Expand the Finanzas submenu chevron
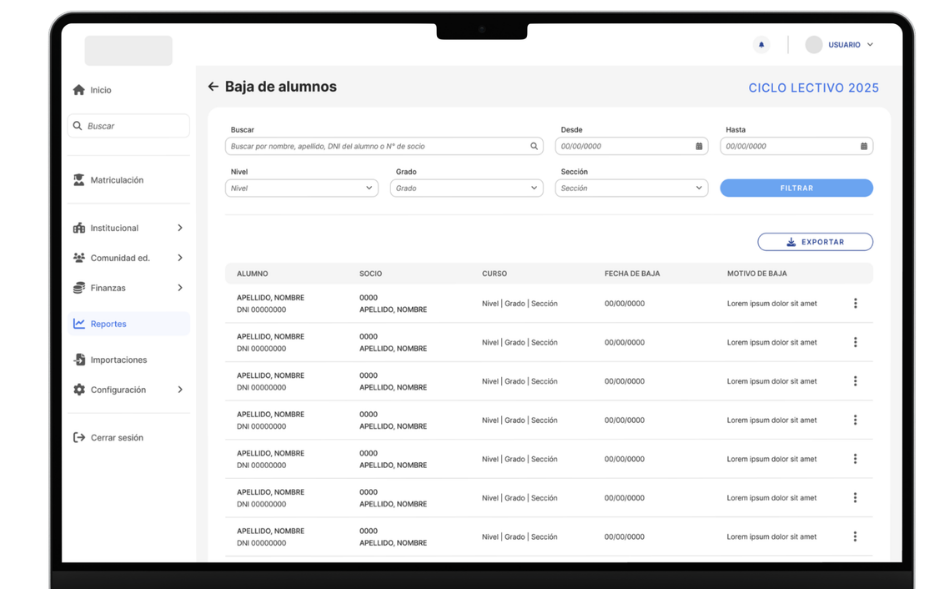Screen dimensions: 938x589 point(180,288)
